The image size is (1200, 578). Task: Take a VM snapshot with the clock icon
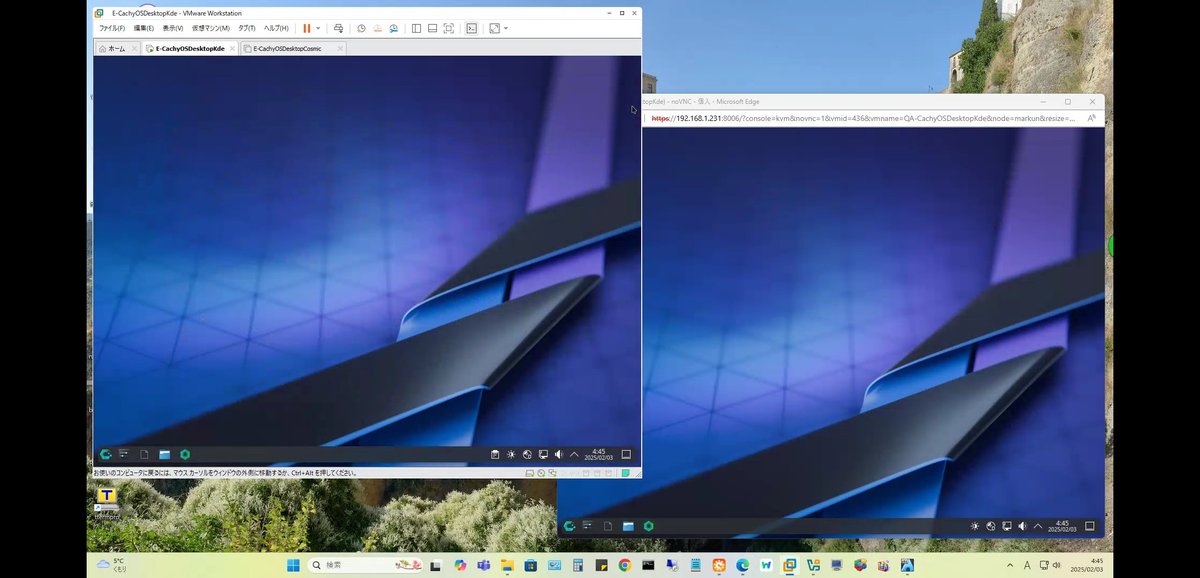(x=361, y=28)
